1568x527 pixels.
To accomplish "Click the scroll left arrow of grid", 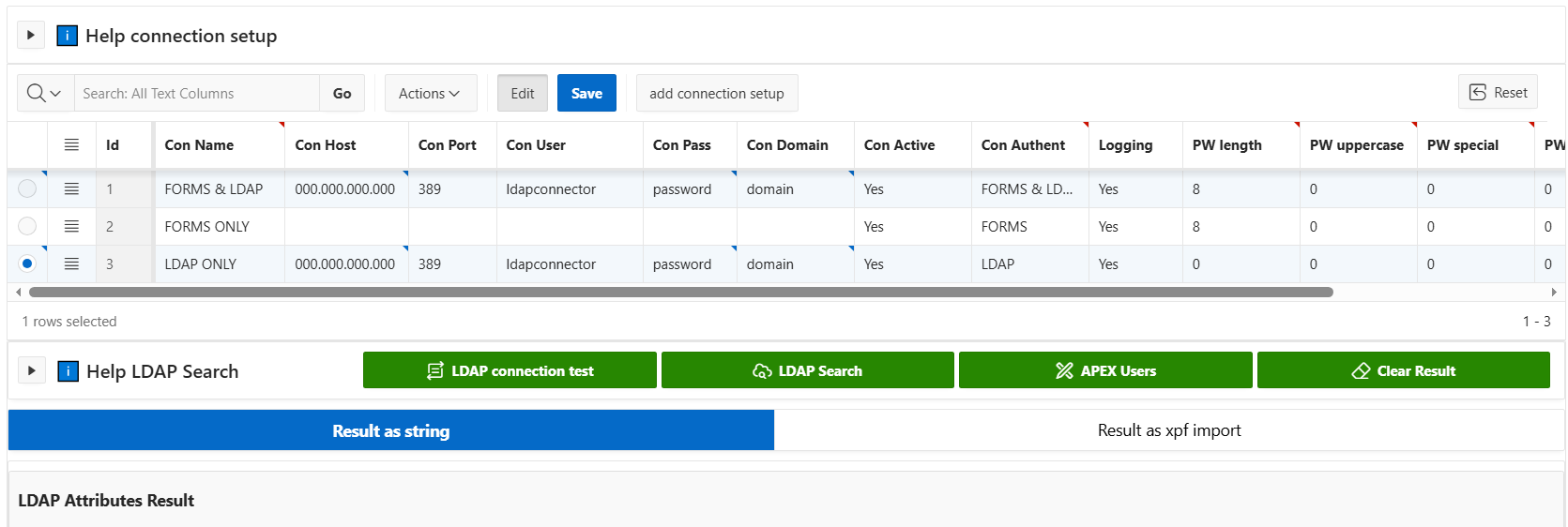I will [18, 292].
